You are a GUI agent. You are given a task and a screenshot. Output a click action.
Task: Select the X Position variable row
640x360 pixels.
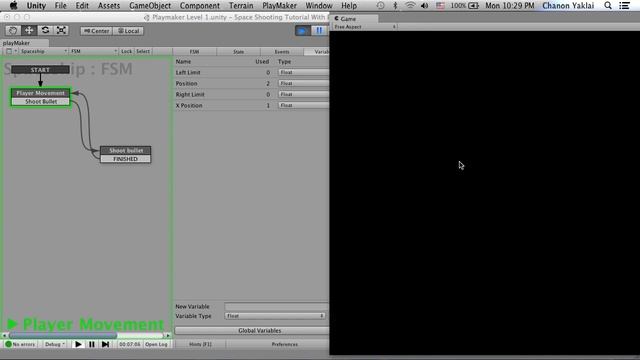251,105
